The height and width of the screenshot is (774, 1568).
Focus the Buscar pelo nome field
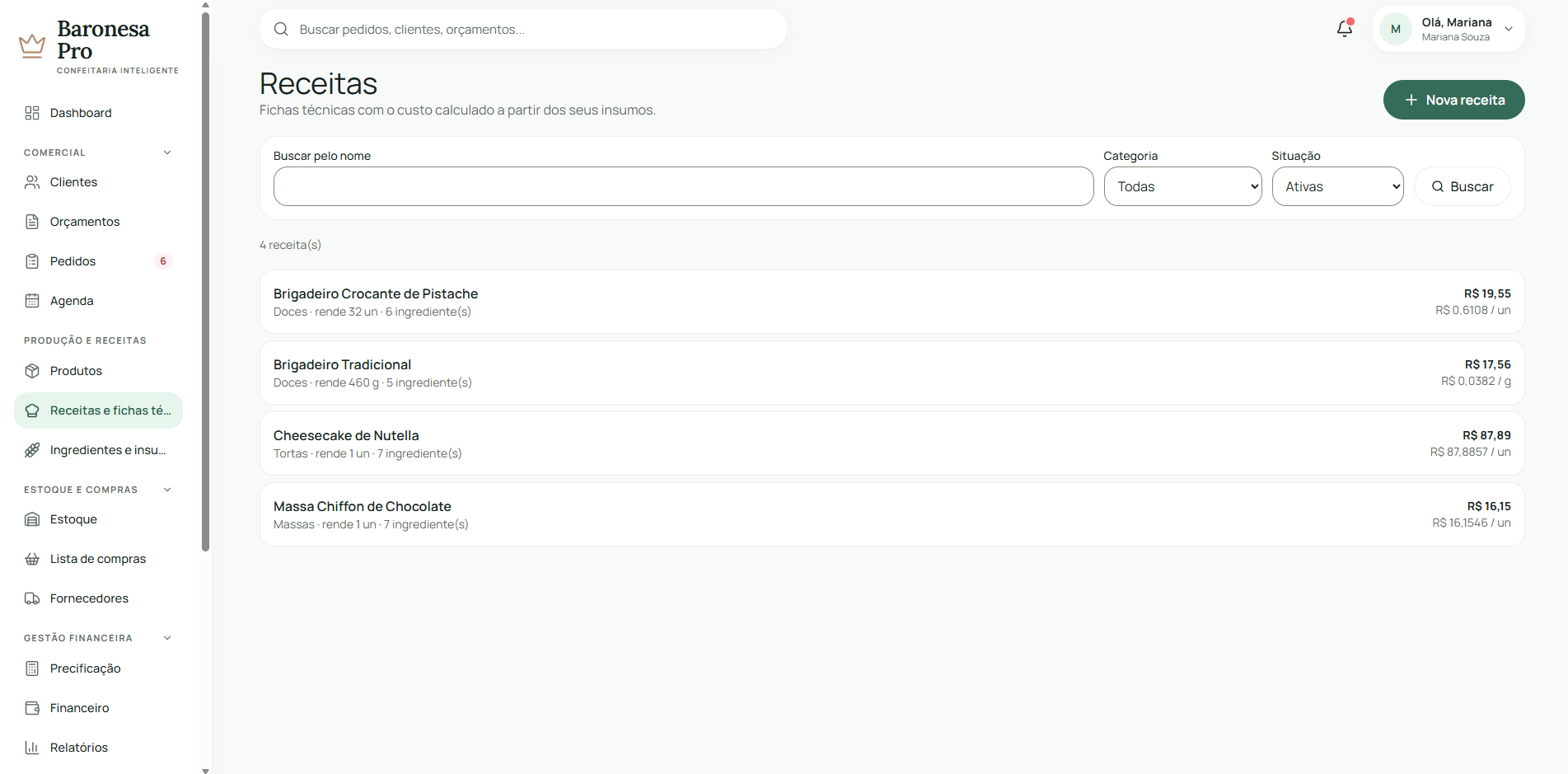[683, 186]
